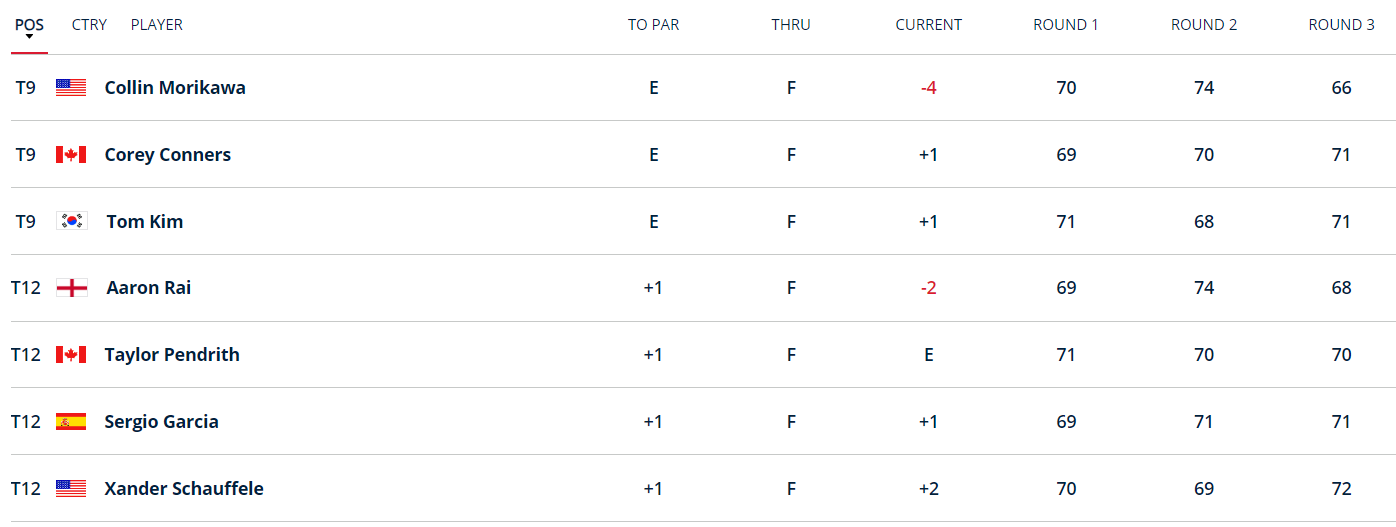Click the USA flag beside Xander Schauffele

pyautogui.click(x=71, y=489)
